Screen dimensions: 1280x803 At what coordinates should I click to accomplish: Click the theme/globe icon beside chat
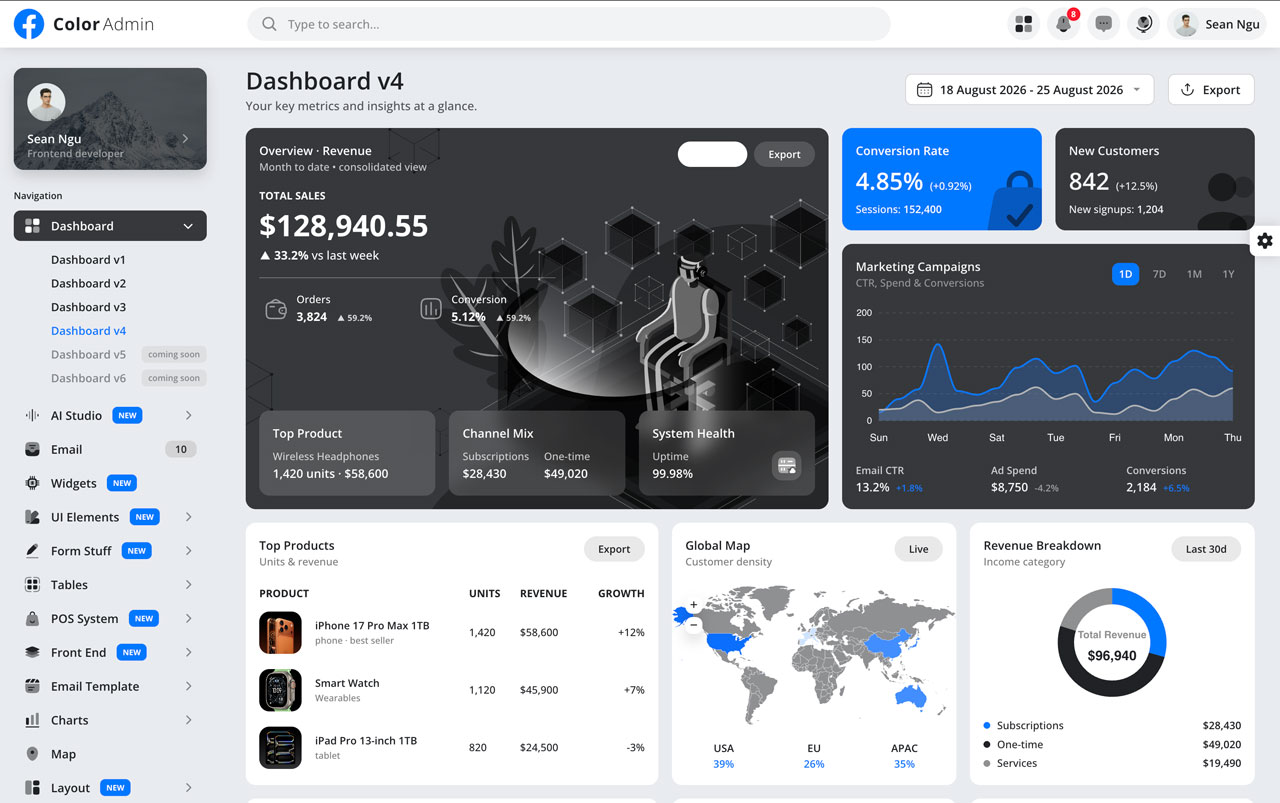click(1144, 24)
